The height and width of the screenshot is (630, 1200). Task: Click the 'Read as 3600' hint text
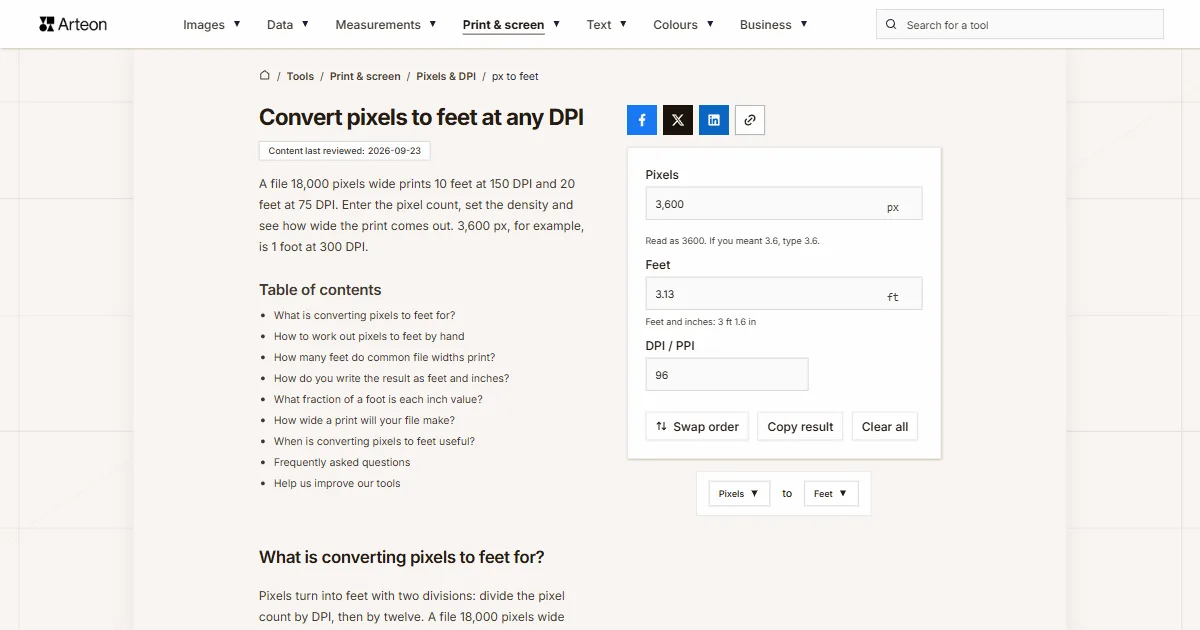[733, 241]
